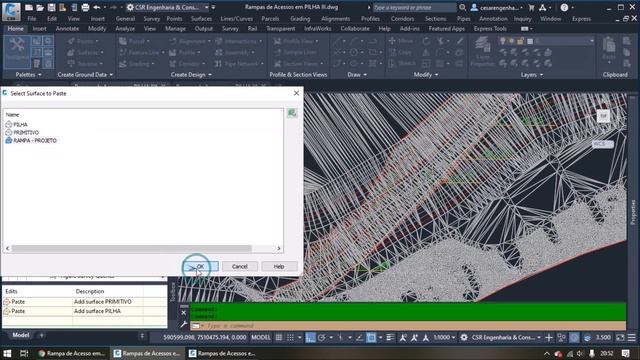Screen dimensions: 640x360
Task: Click the Plot printer icon in quick access toolbar
Action: [85, 7]
